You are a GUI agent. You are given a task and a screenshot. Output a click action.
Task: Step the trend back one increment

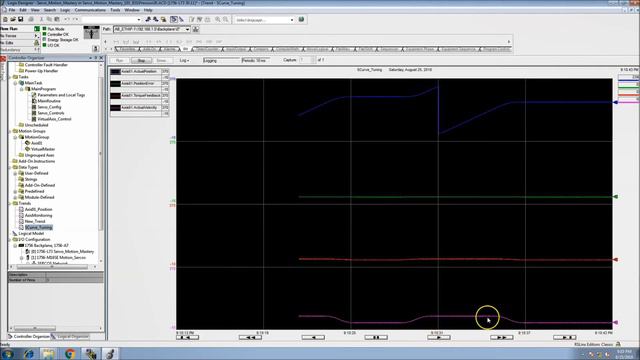[313, 338]
